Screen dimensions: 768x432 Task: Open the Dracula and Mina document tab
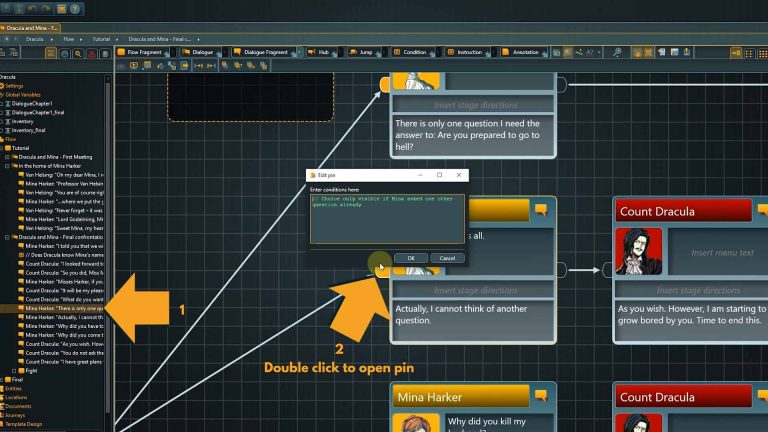(x=30, y=28)
